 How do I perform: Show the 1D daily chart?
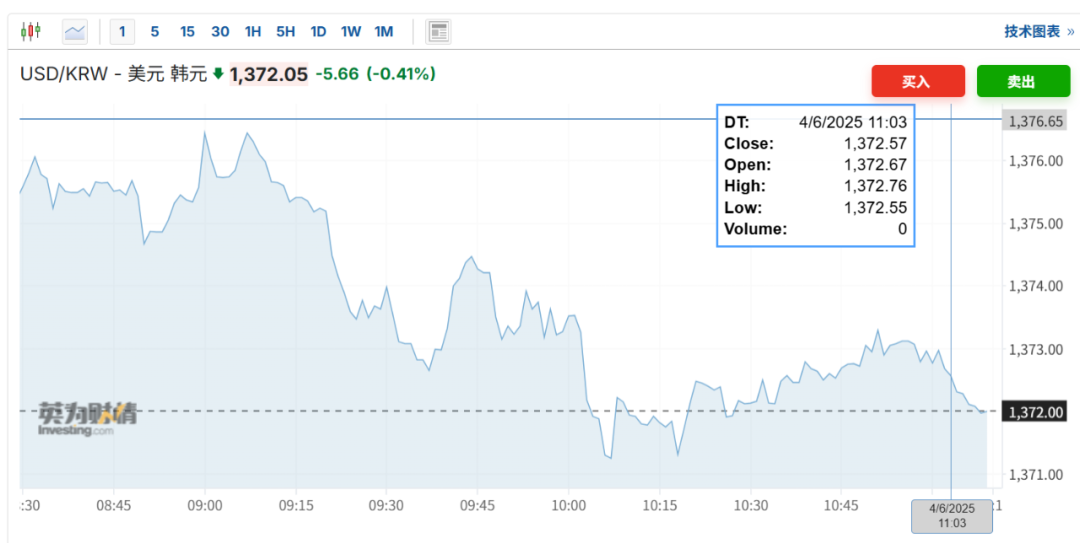click(x=318, y=31)
